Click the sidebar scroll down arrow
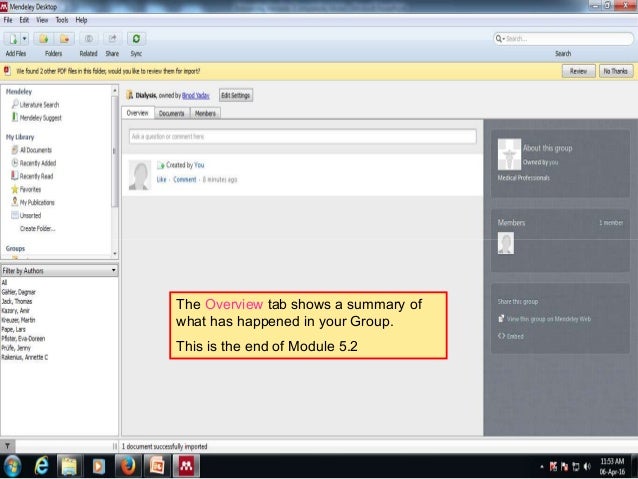Viewport: 638px width, 479px height. pyautogui.click(x=115, y=254)
